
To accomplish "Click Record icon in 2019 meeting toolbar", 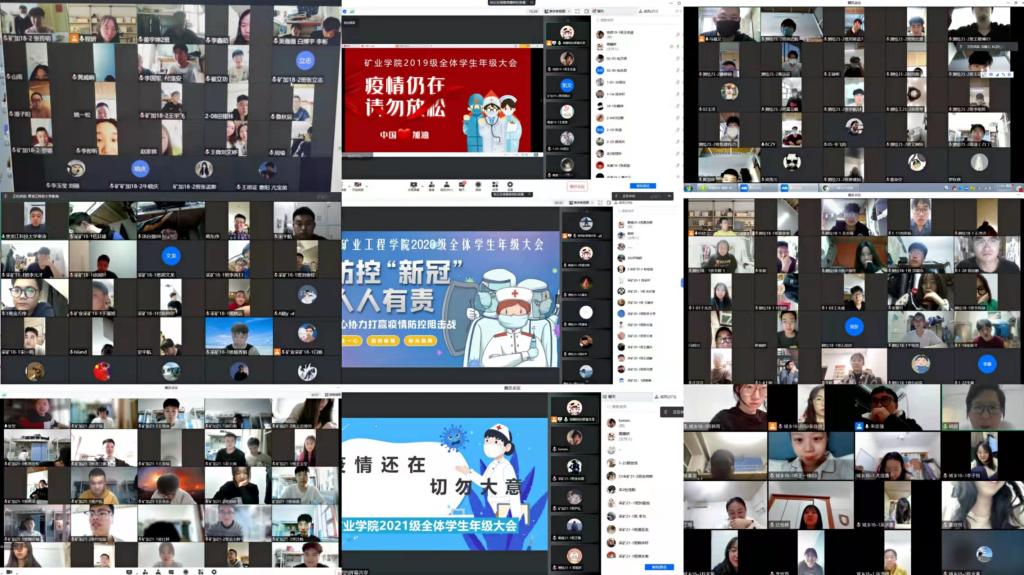I will 478,185.
